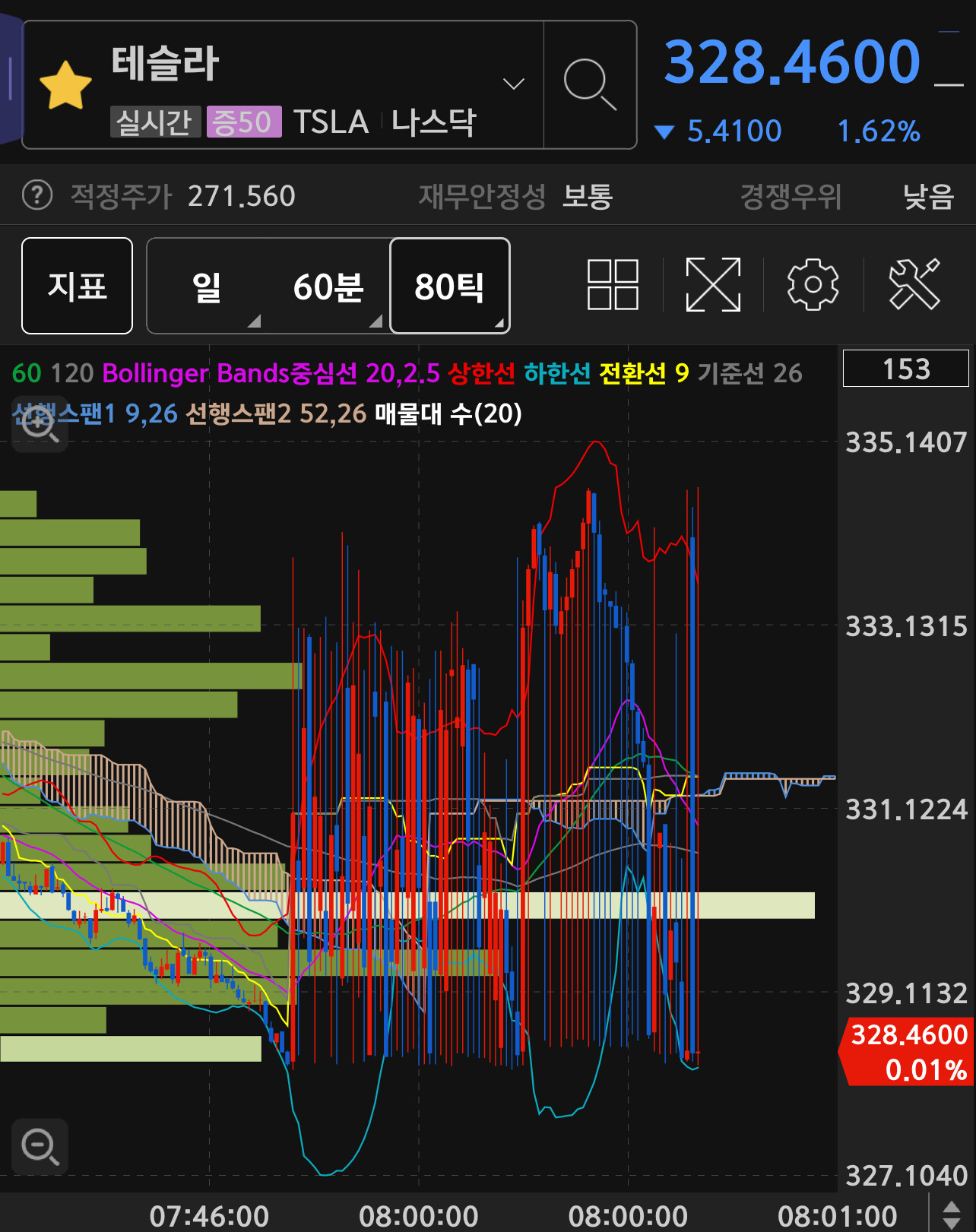Screen dimensions: 976x1232
Task: Click the 나스닥 exchange label
Action: coord(434,122)
